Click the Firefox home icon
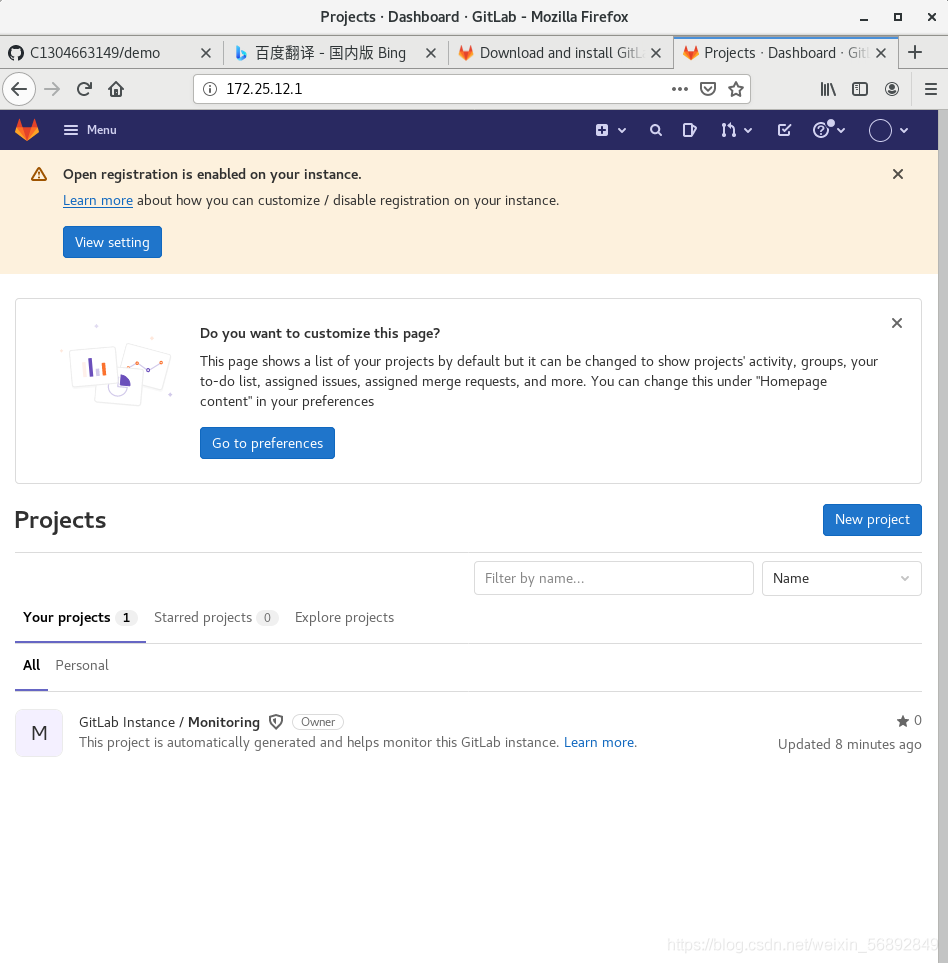Viewport: 948px width, 963px height. tap(116, 89)
